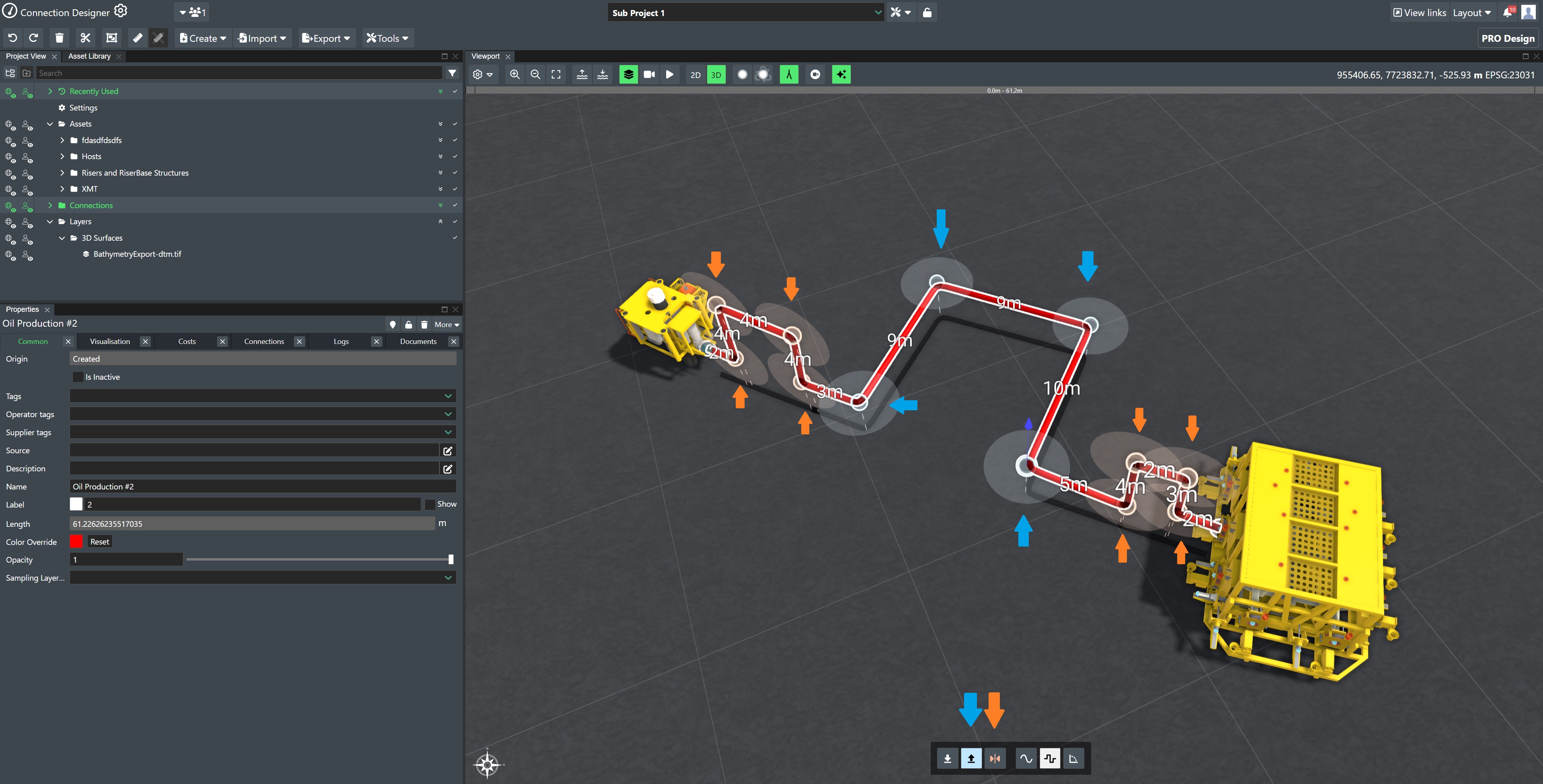This screenshot has width=1543, height=784.
Task: Zoom out the viewport
Action: pos(536,74)
